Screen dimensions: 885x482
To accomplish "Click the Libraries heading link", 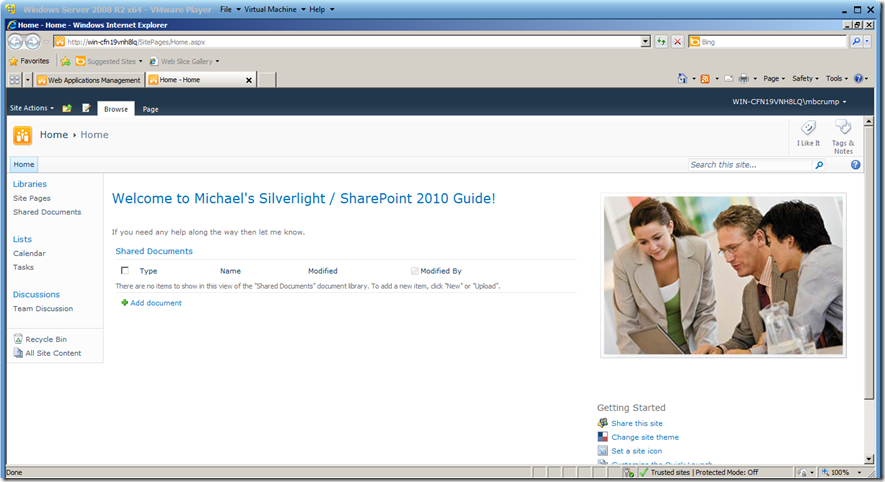I will pos(30,184).
